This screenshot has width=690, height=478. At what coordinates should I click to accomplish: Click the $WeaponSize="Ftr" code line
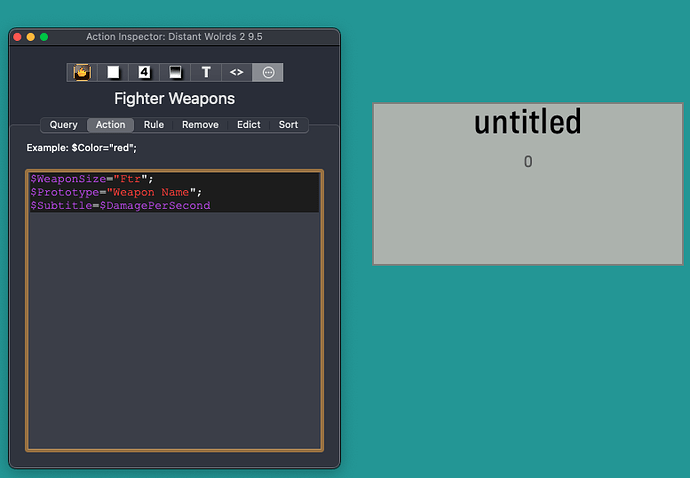tap(92, 179)
